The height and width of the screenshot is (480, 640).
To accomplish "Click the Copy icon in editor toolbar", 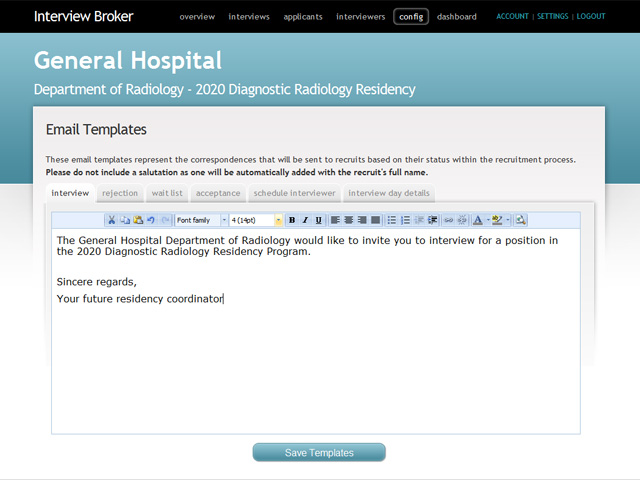I will pos(125,220).
